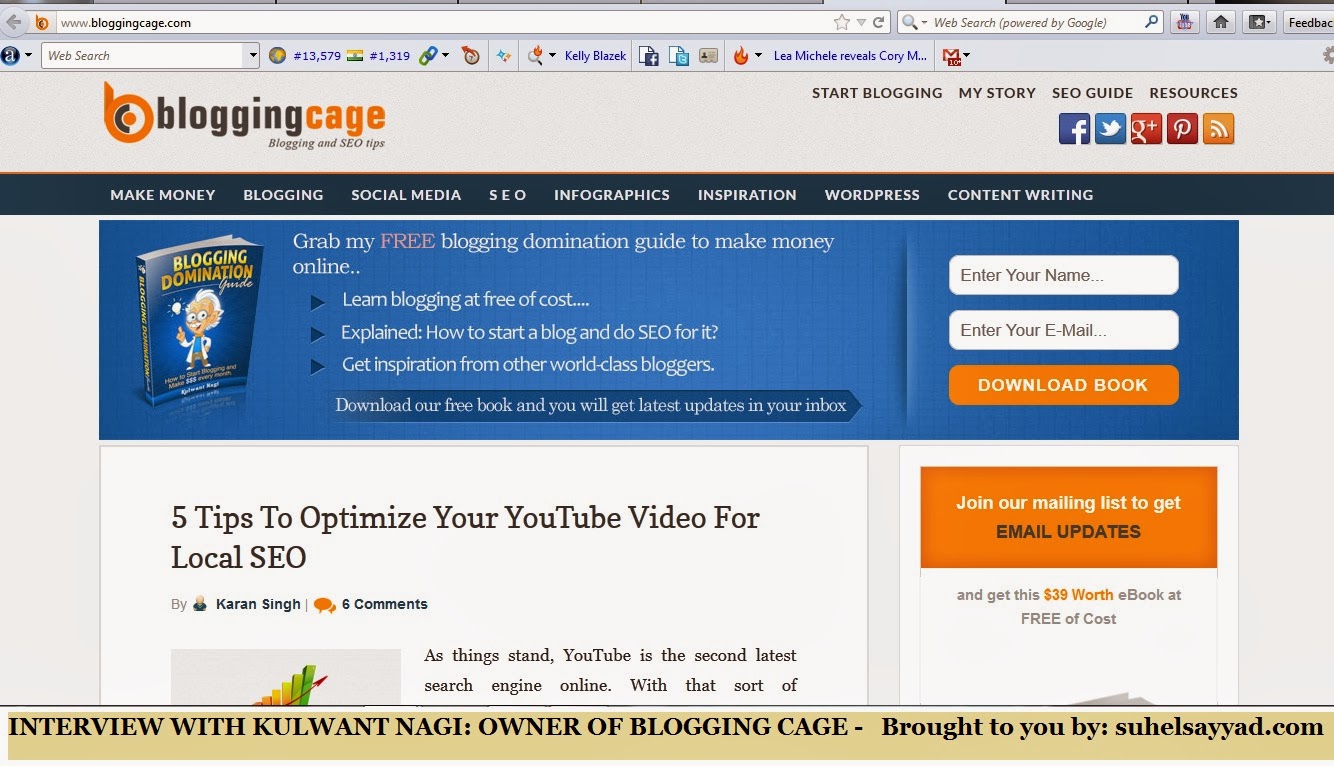The image size is (1334, 766).
Task: Select S E O in navigation bar
Action: point(508,195)
